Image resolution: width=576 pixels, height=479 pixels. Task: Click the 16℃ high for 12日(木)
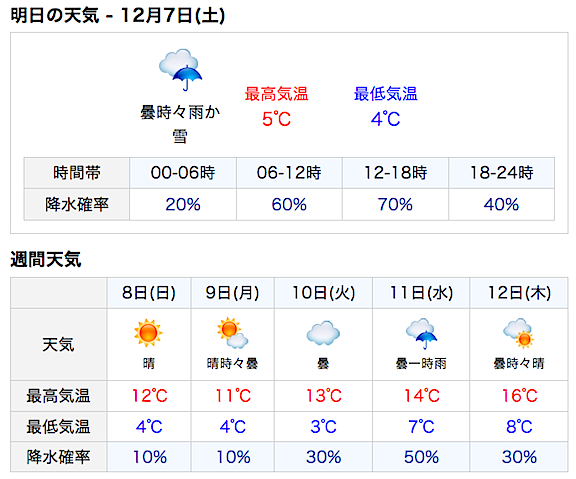(519, 396)
